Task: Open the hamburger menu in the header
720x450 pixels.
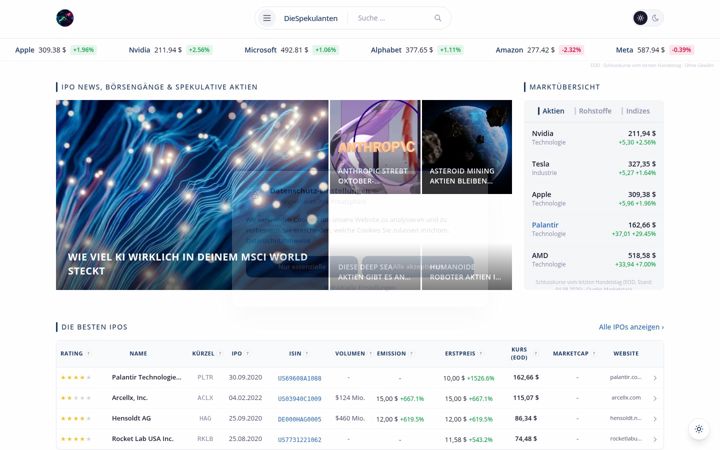Action: pos(267,18)
